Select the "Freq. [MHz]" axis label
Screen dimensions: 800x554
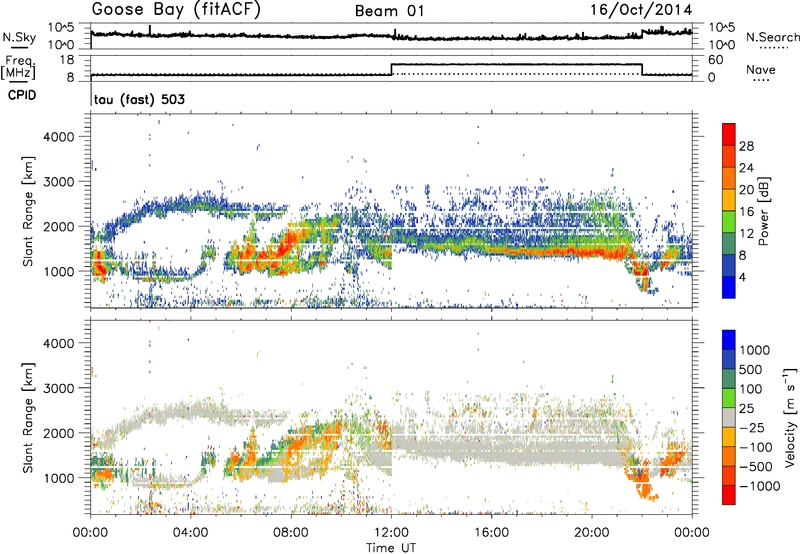click(x=18, y=68)
